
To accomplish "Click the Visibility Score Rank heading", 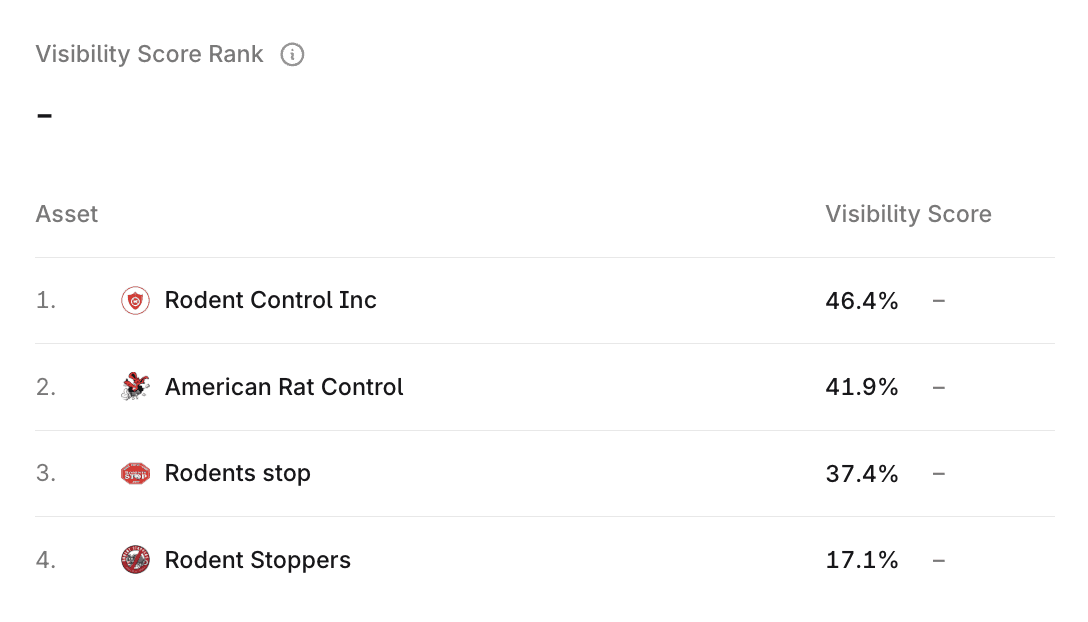I will [x=150, y=55].
